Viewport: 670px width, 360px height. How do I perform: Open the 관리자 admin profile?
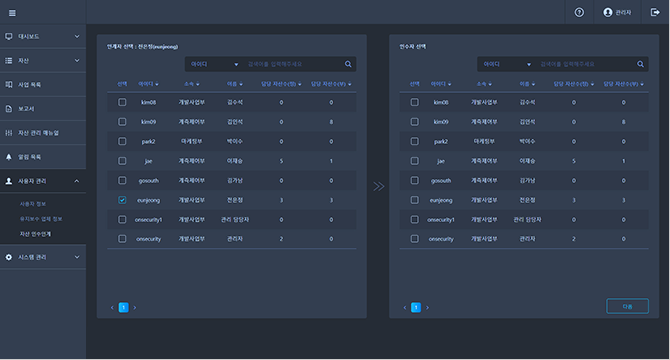point(617,12)
